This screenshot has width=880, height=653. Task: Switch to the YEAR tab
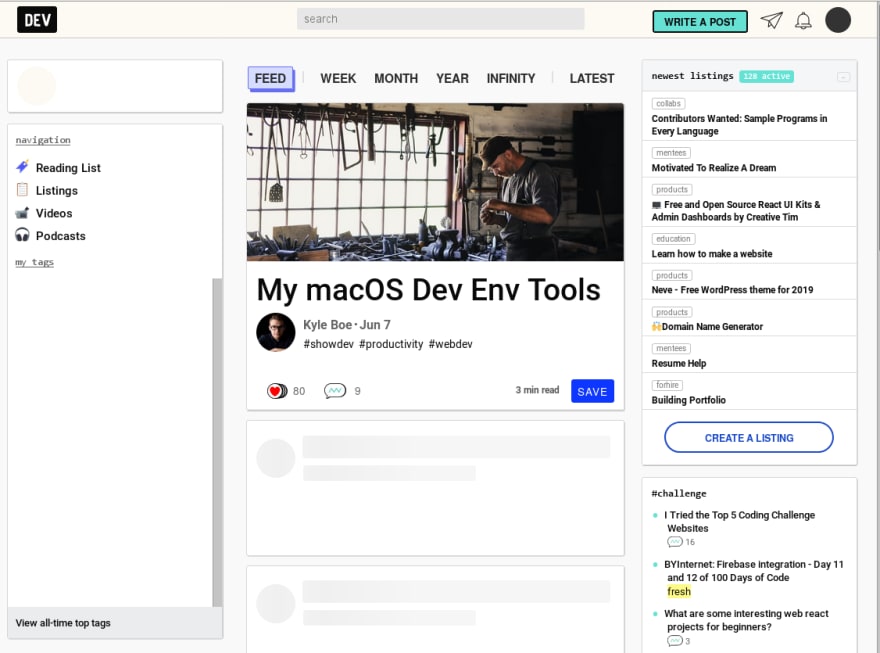[x=452, y=79]
